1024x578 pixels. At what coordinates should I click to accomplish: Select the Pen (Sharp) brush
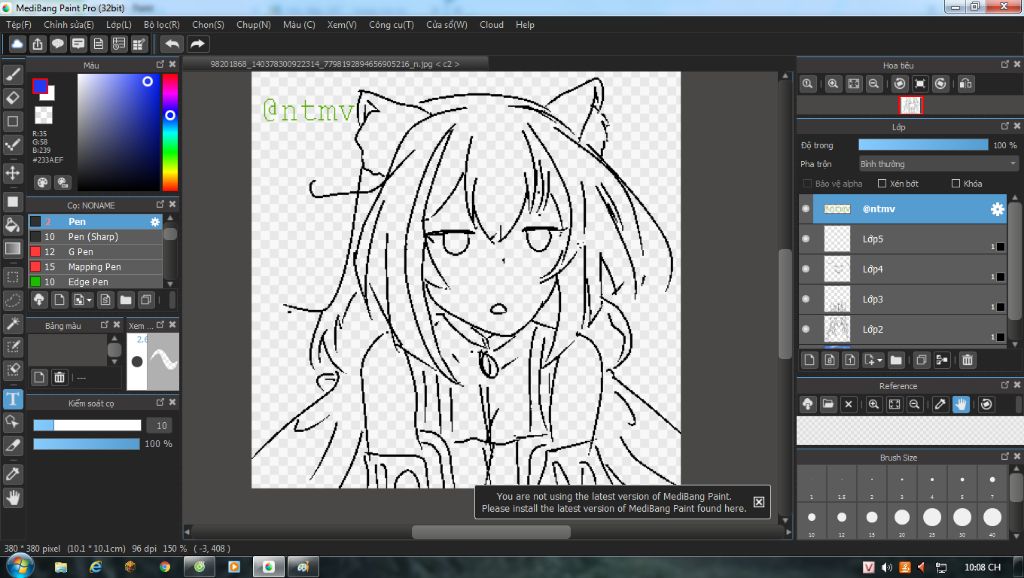(95, 236)
